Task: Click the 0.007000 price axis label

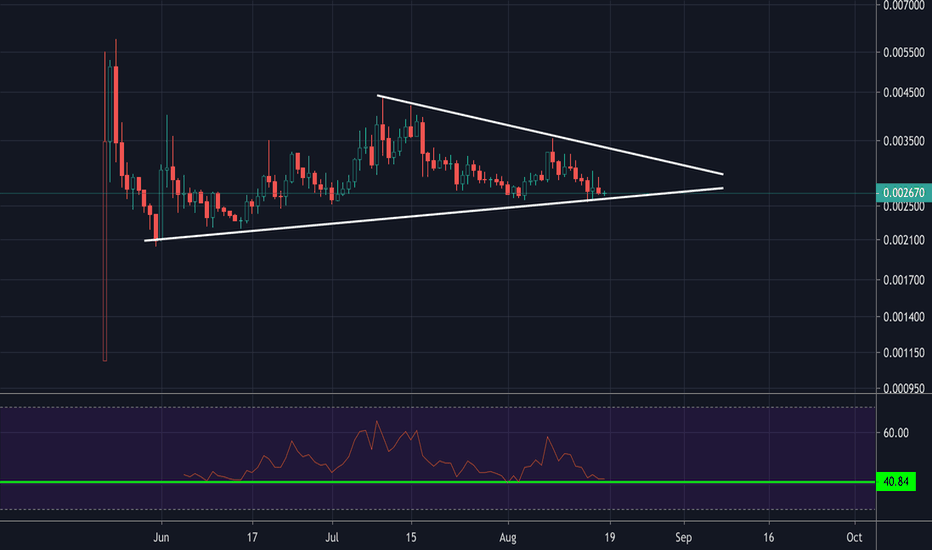Action: (903, 5)
